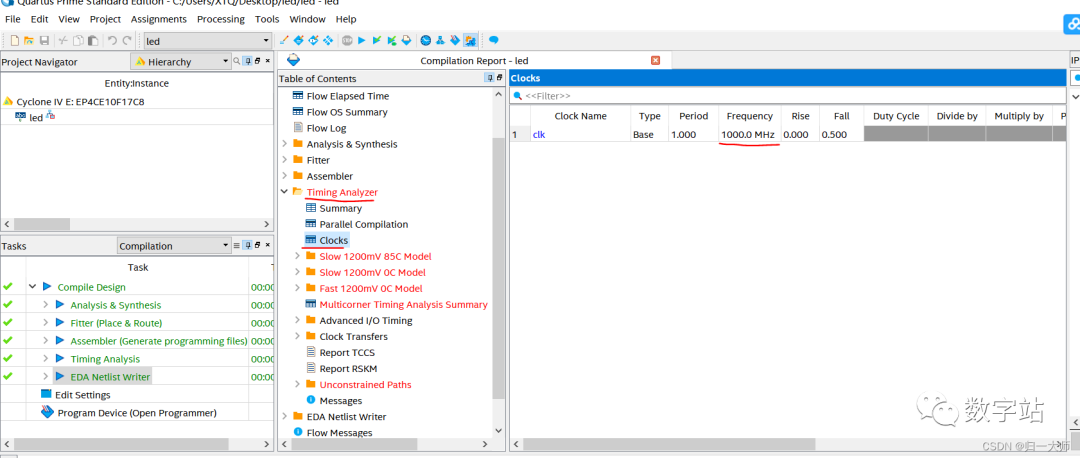Toggle pin for the Project Navigator panel
This screenshot has height=458, width=1080.
(x=247, y=61)
